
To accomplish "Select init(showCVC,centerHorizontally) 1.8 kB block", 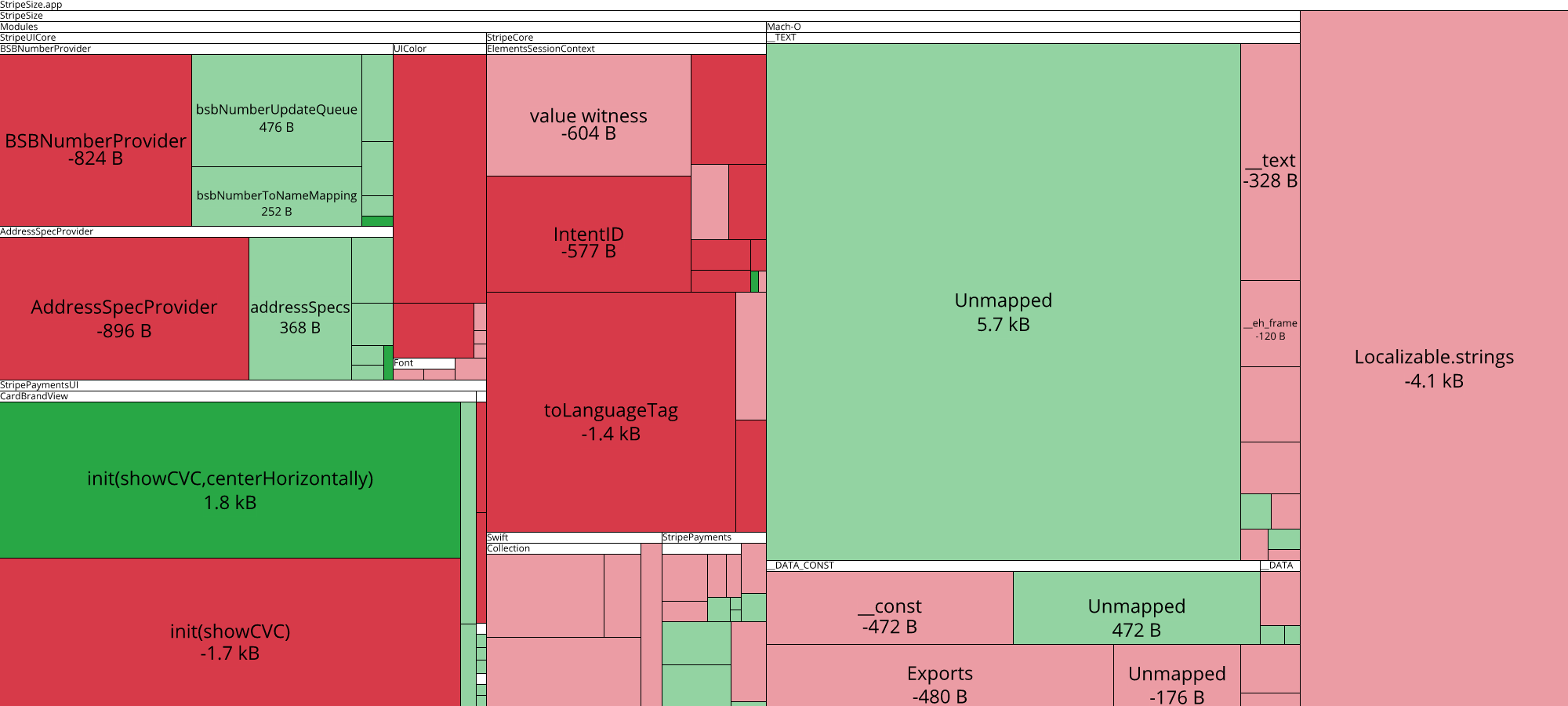I will (230, 480).
